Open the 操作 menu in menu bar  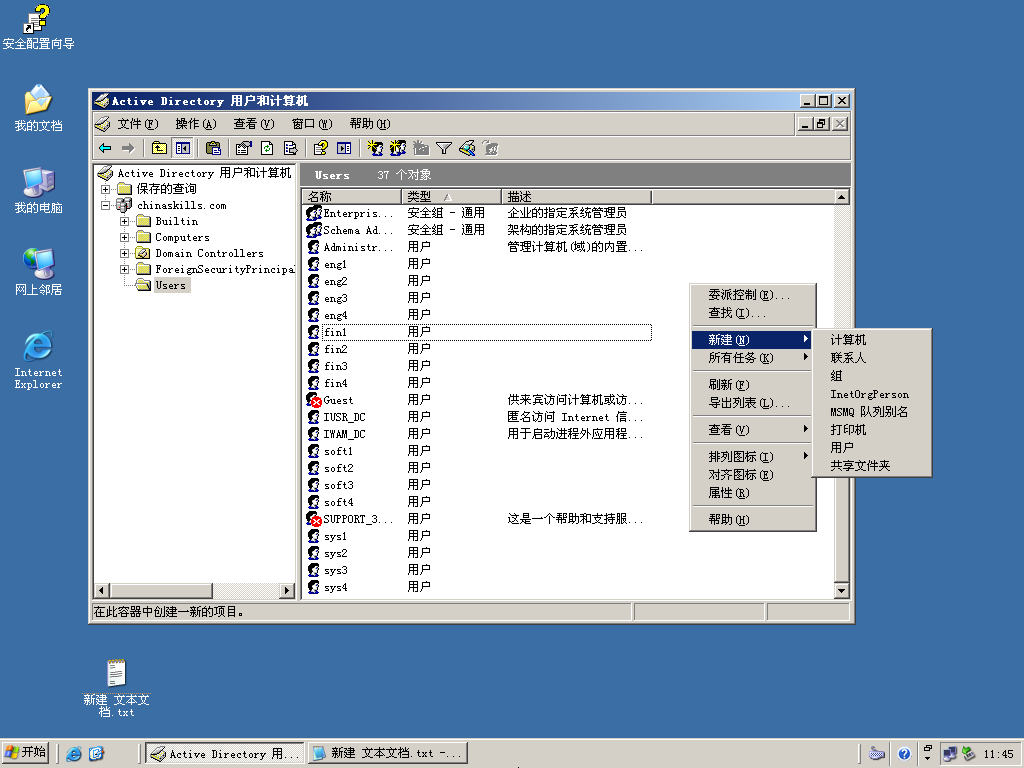pyautogui.click(x=196, y=124)
